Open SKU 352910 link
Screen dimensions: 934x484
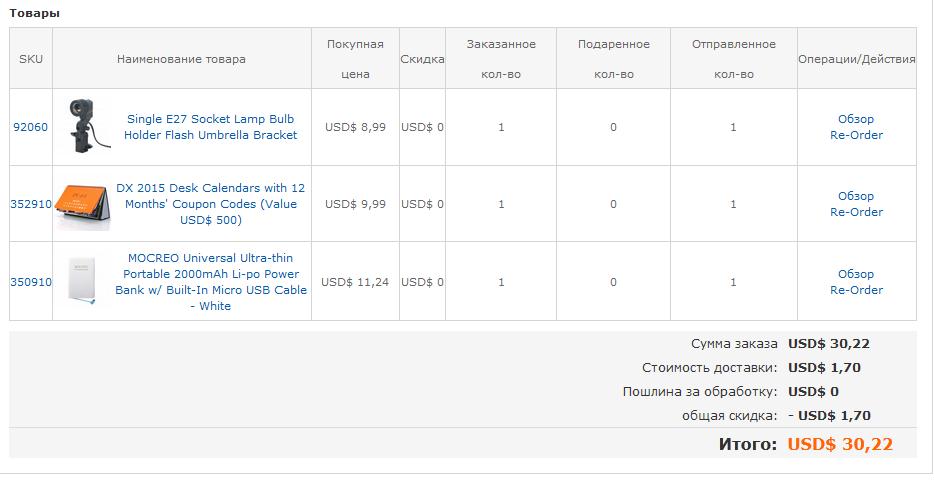click(x=31, y=204)
